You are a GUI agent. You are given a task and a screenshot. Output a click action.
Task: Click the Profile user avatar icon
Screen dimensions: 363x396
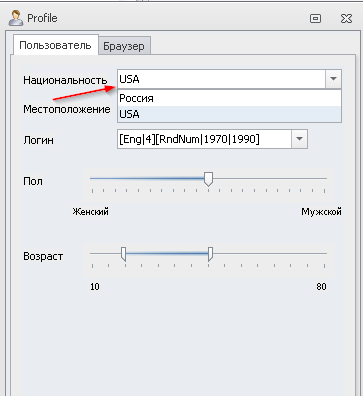click(16, 18)
